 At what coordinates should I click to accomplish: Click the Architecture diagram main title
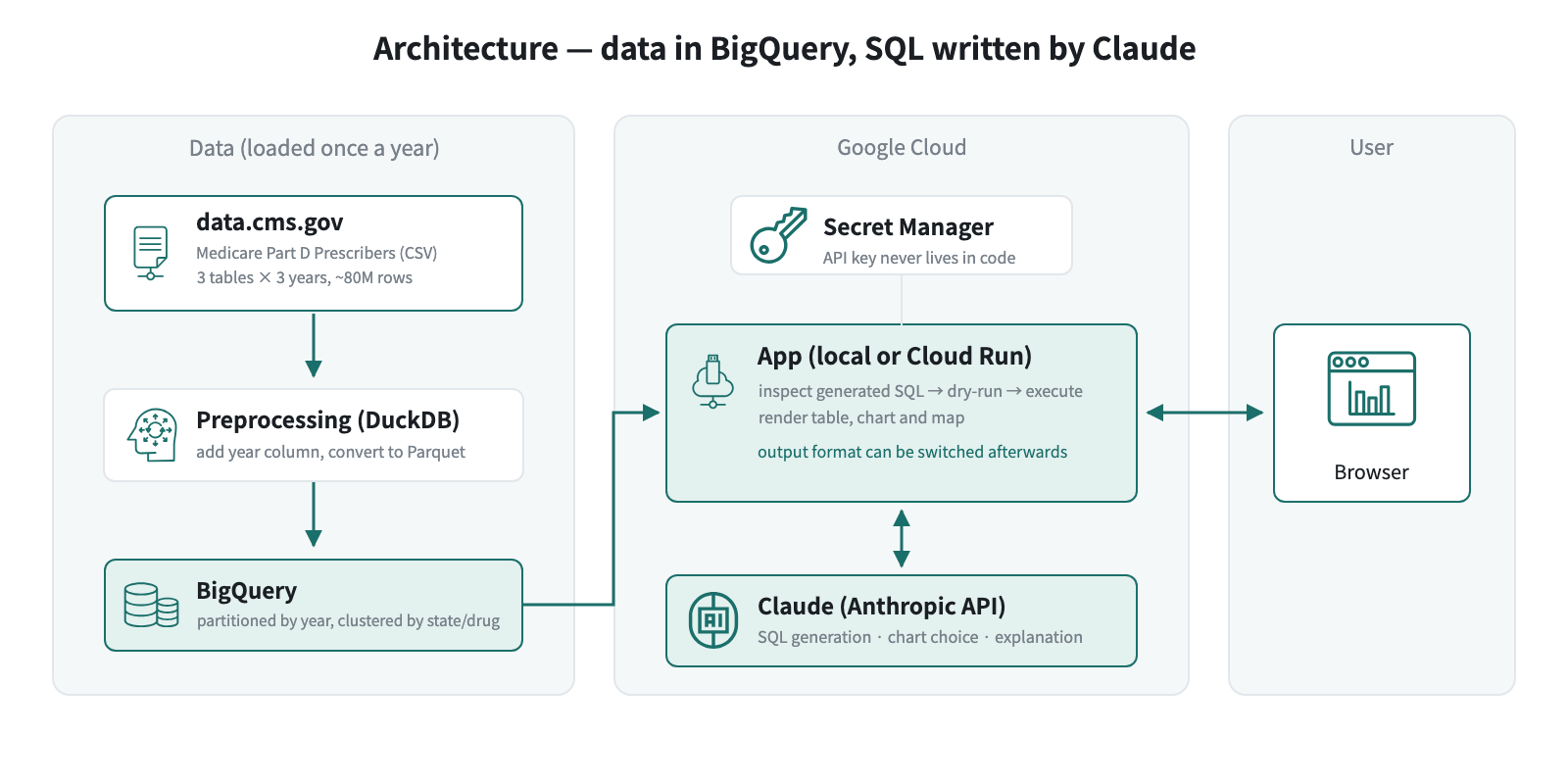tap(784, 48)
